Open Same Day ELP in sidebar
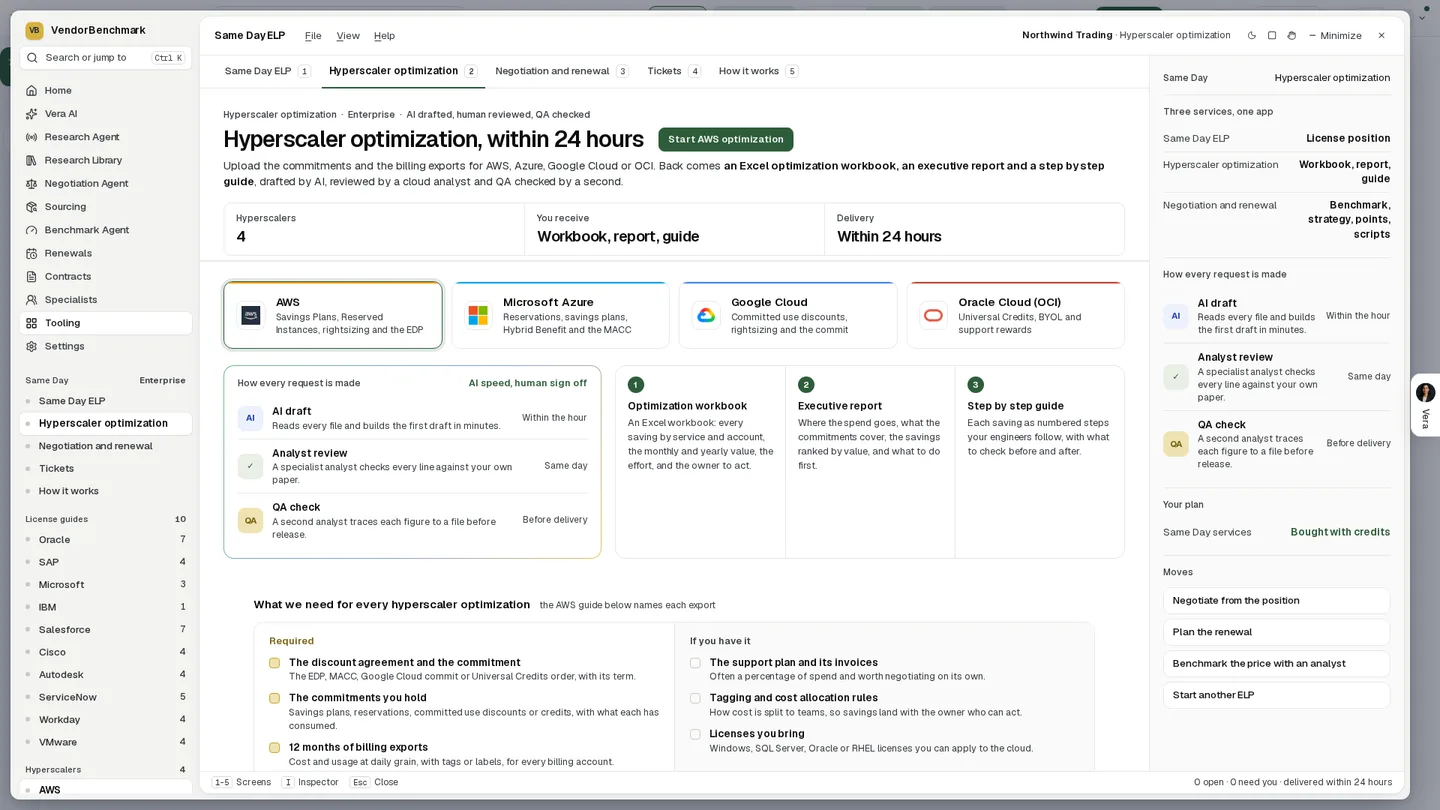The image size is (1440, 810). [x=105, y=401]
